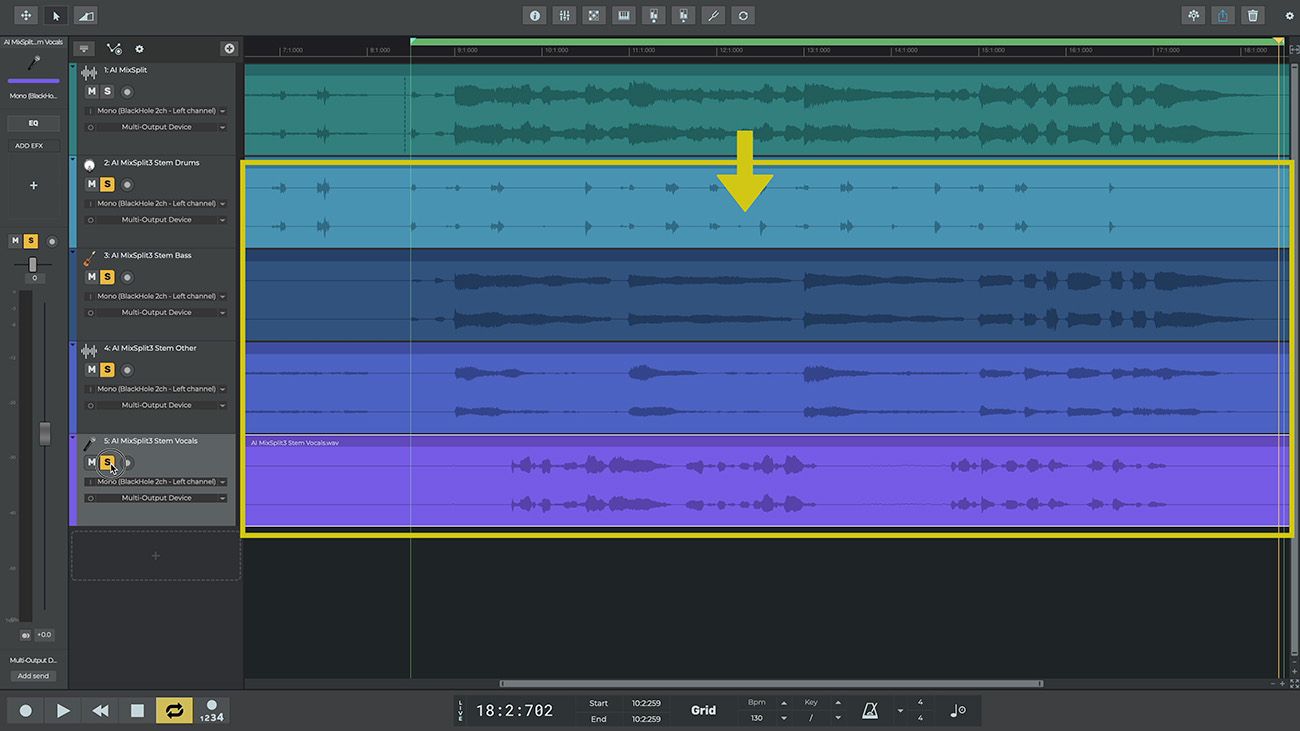Select the move/pan tool in the top toolbar
The height and width of the screenshot is (731, 1300).
click(x=26, y=16)
